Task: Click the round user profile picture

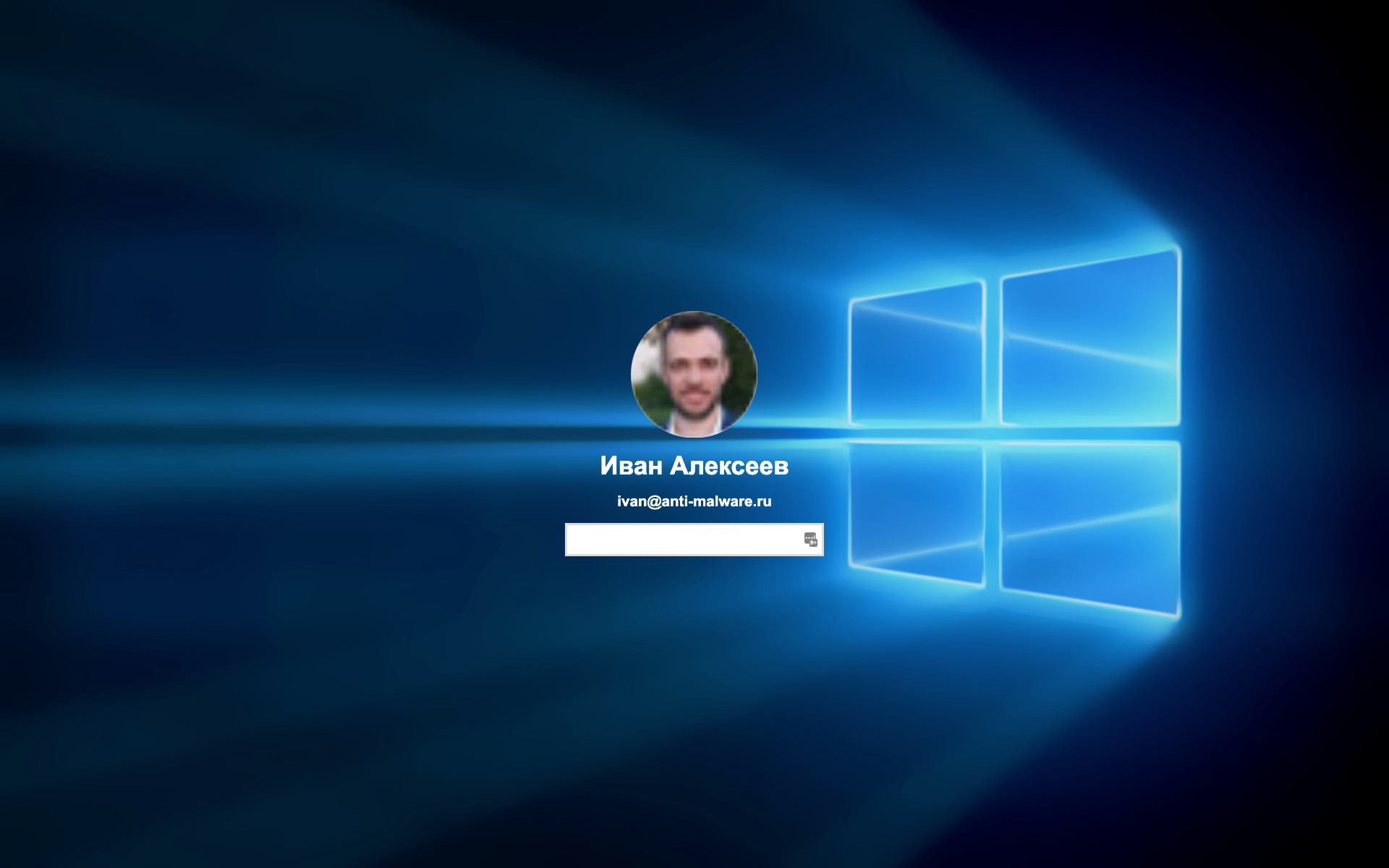Action: [x=694, y=374]
